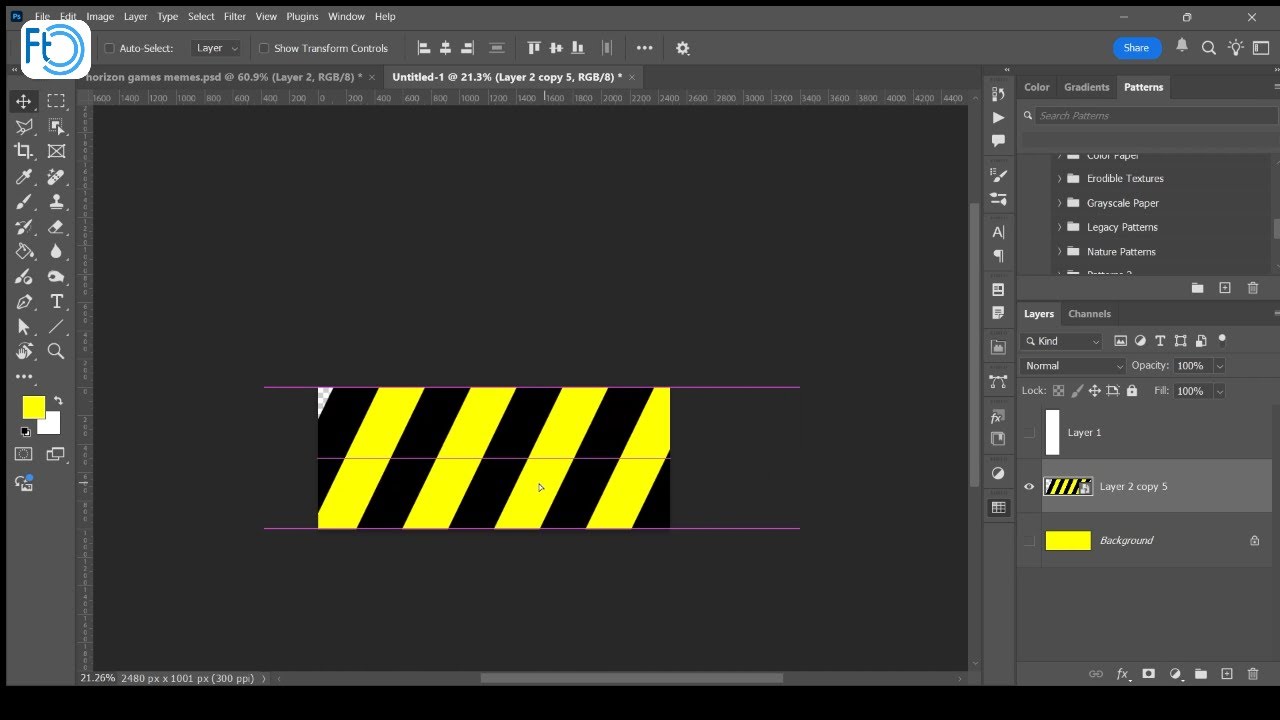Open the Filter menu
The image size is (1280, 720).
[x=235, y=16]
